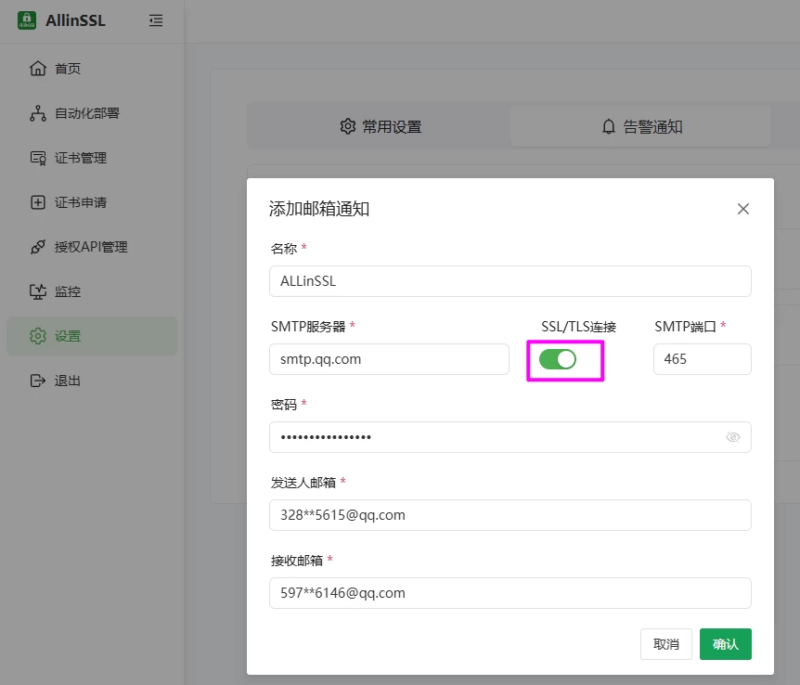The height and width of the screenshot is (685, 800).
Task: Close the 添加邮箱通知 dialog
Action: pyautogui.click(x=743, y=208)
